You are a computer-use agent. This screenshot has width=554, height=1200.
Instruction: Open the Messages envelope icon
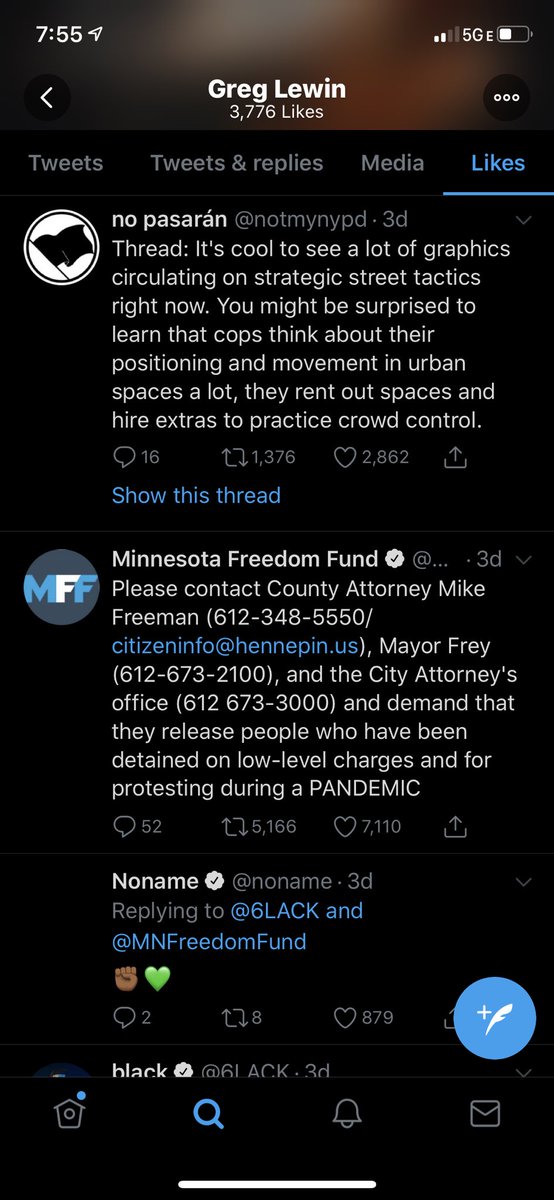point(485,1113)
